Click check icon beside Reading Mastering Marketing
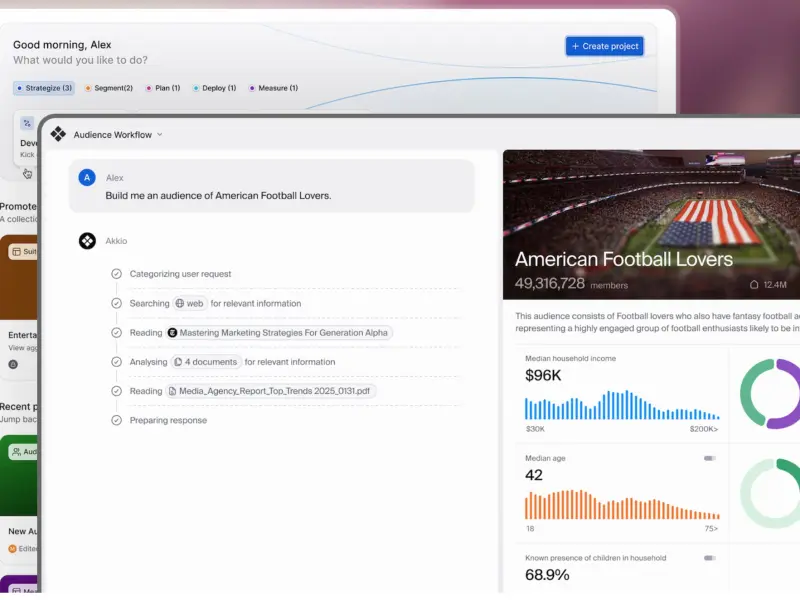This screenshot has height=600, width=800. tap(116, 333)
